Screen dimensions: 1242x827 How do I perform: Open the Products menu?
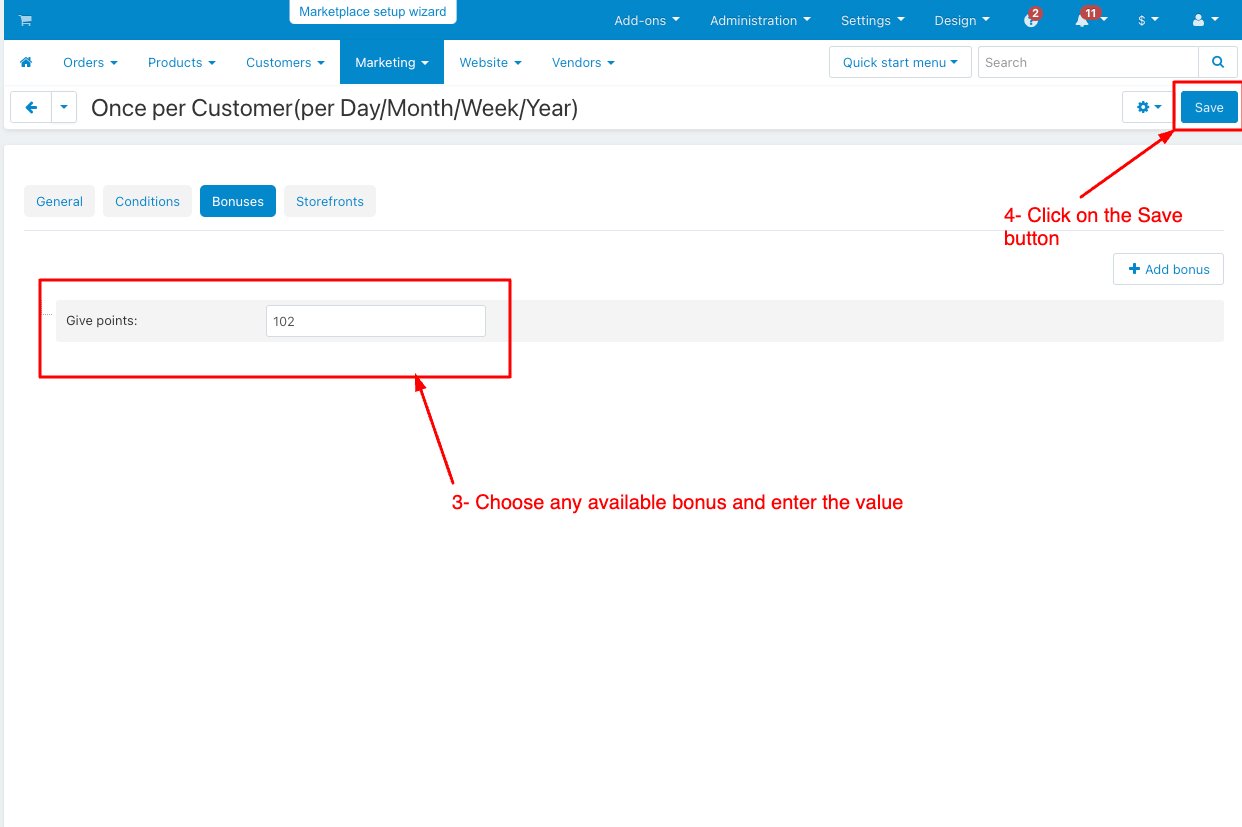click(x=181, y=62)
